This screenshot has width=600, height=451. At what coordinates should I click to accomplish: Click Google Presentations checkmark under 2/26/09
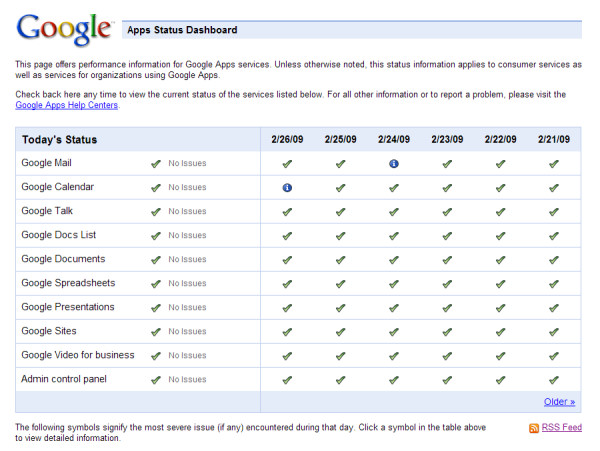click(x=287, y=308)
